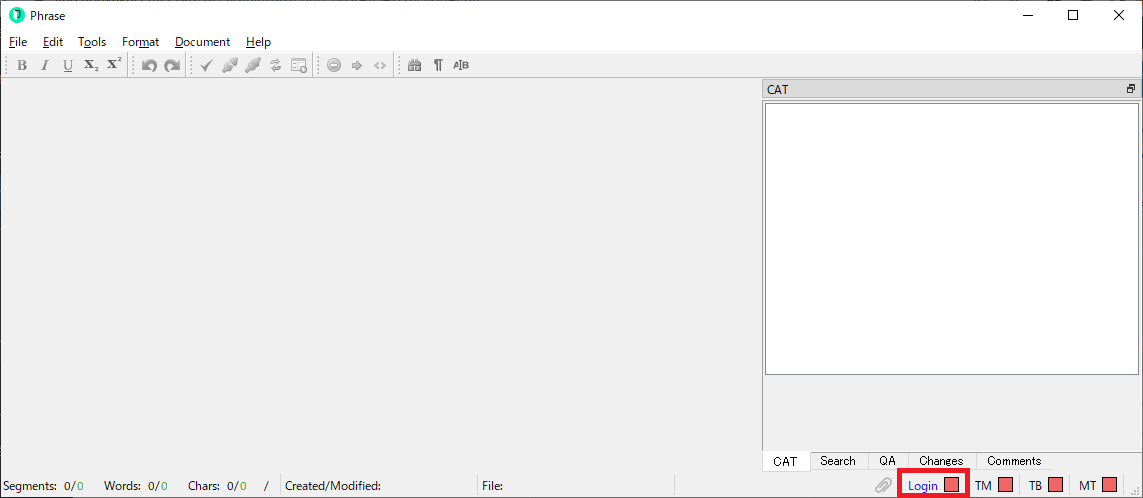Click the red MT status square
The width and height of the screenshot is (1143, 498).
coord(1109,485)
